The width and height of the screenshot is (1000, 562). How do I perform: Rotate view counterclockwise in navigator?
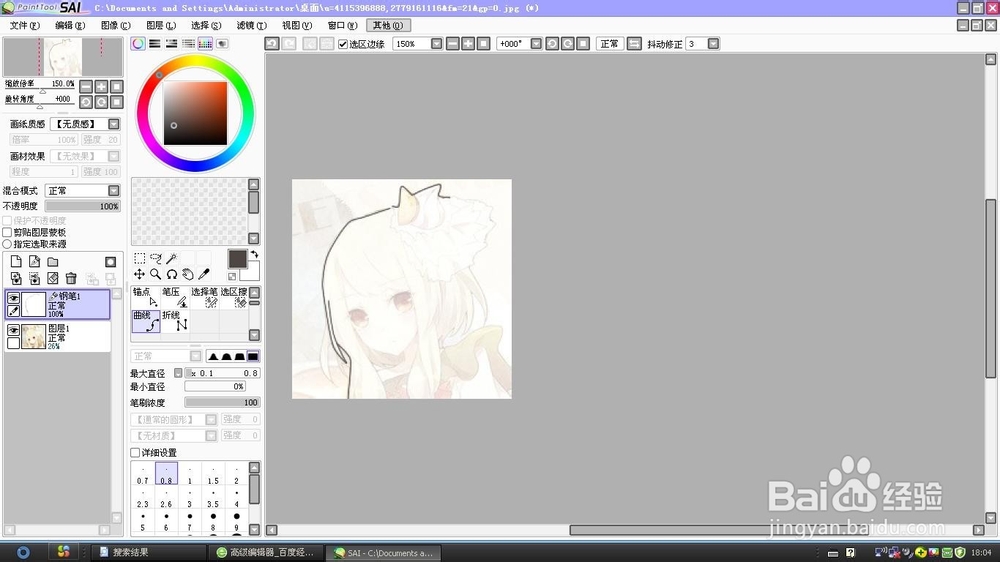[86, 102]
